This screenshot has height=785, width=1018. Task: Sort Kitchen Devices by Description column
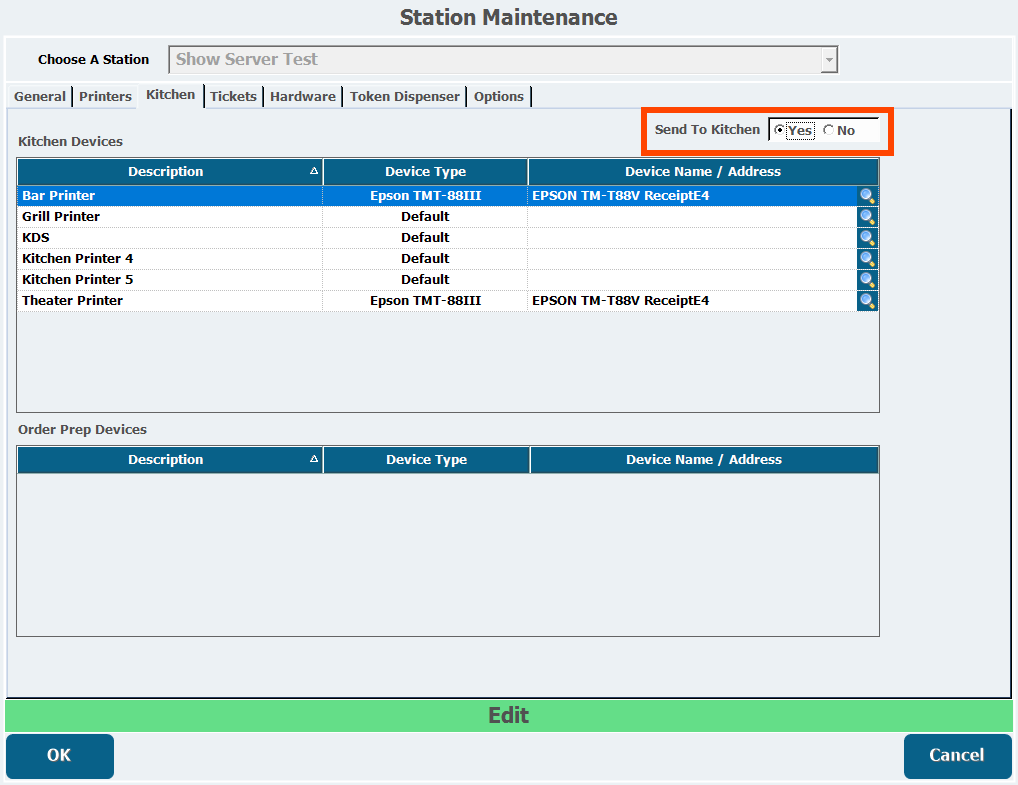pos(166,172)
